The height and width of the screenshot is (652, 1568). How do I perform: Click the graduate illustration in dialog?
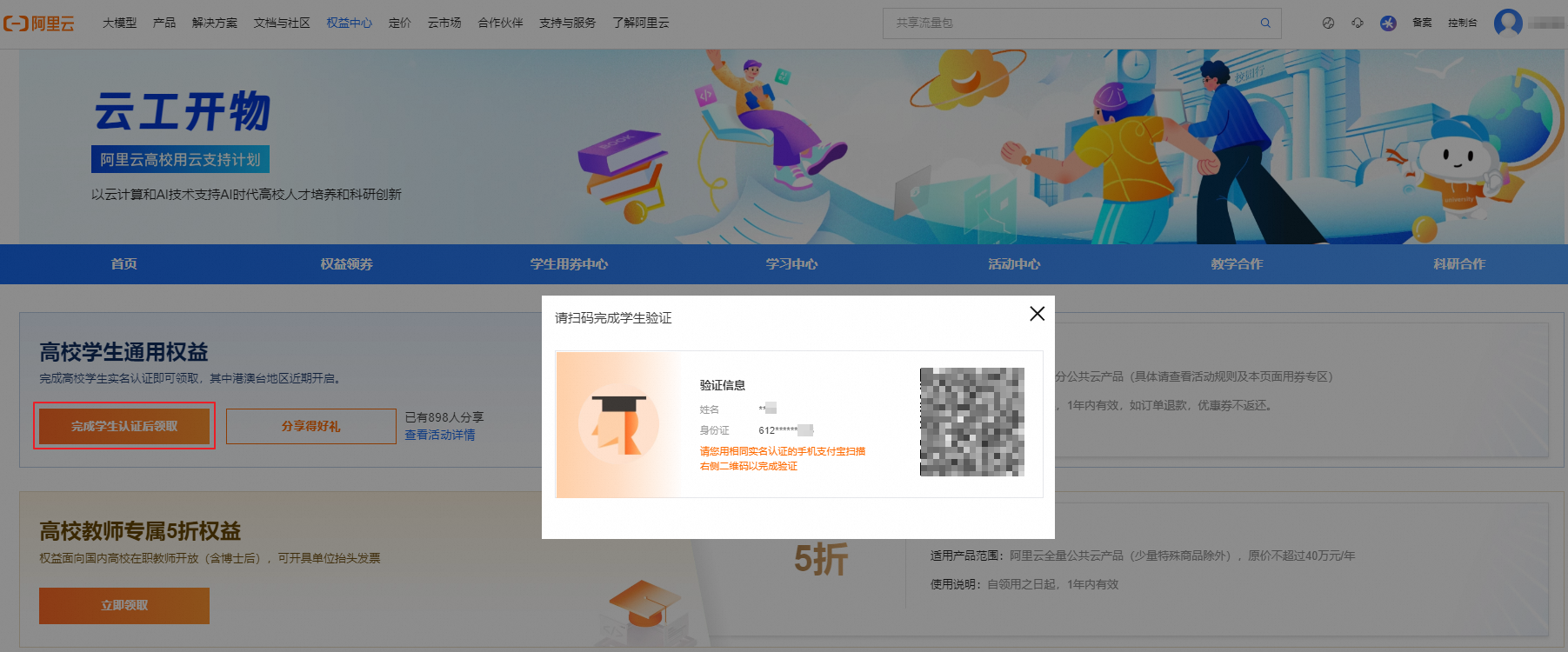click(618, 423)
